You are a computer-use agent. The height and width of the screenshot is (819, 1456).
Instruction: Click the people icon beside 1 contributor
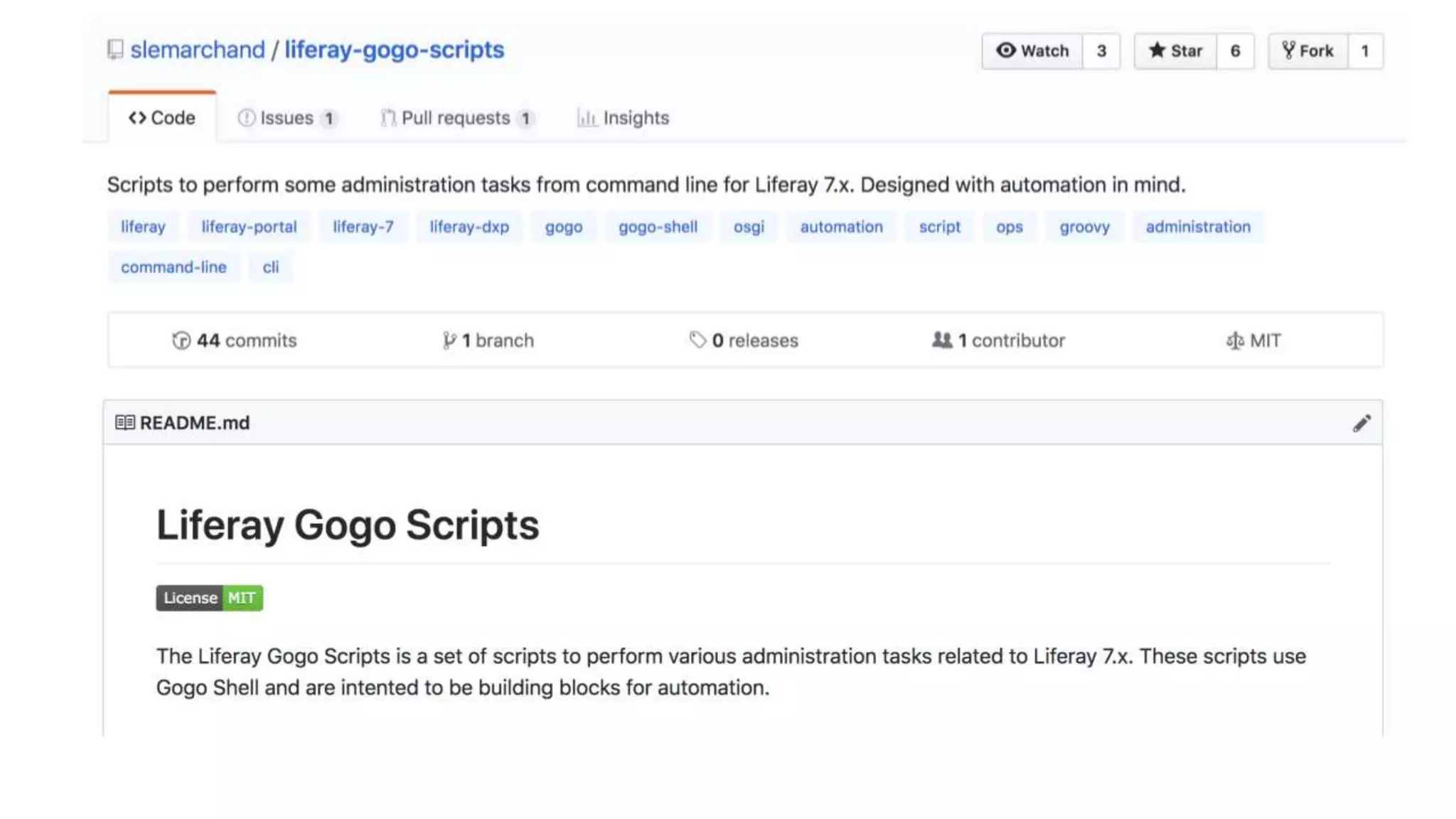(x=942, y=340)
